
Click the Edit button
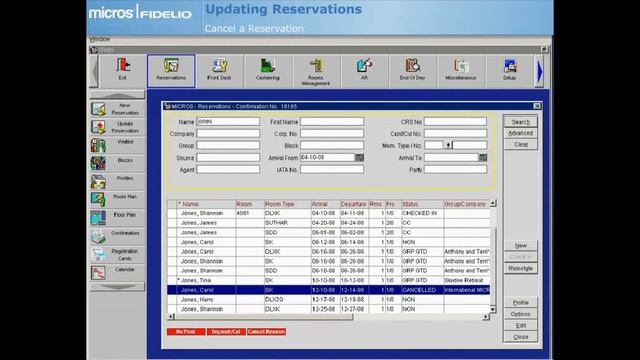[x=521, y=326]
